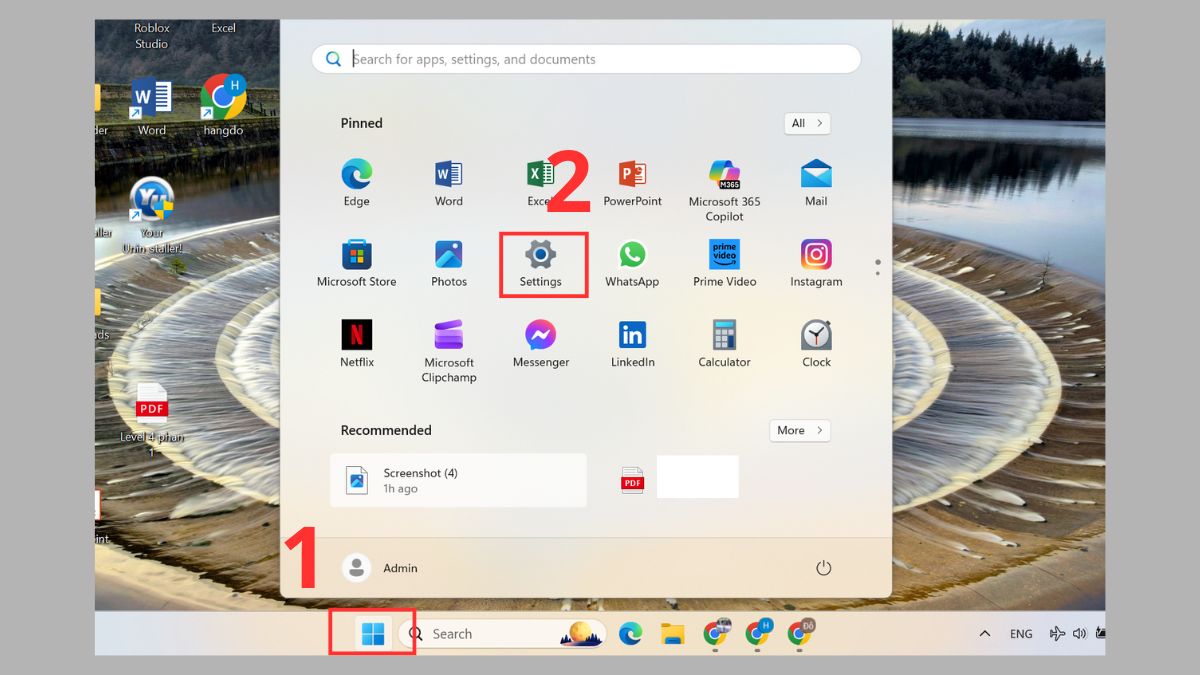
Task: Select the hangdo Chrome shortcut on desktop
Action: point(223,105)
